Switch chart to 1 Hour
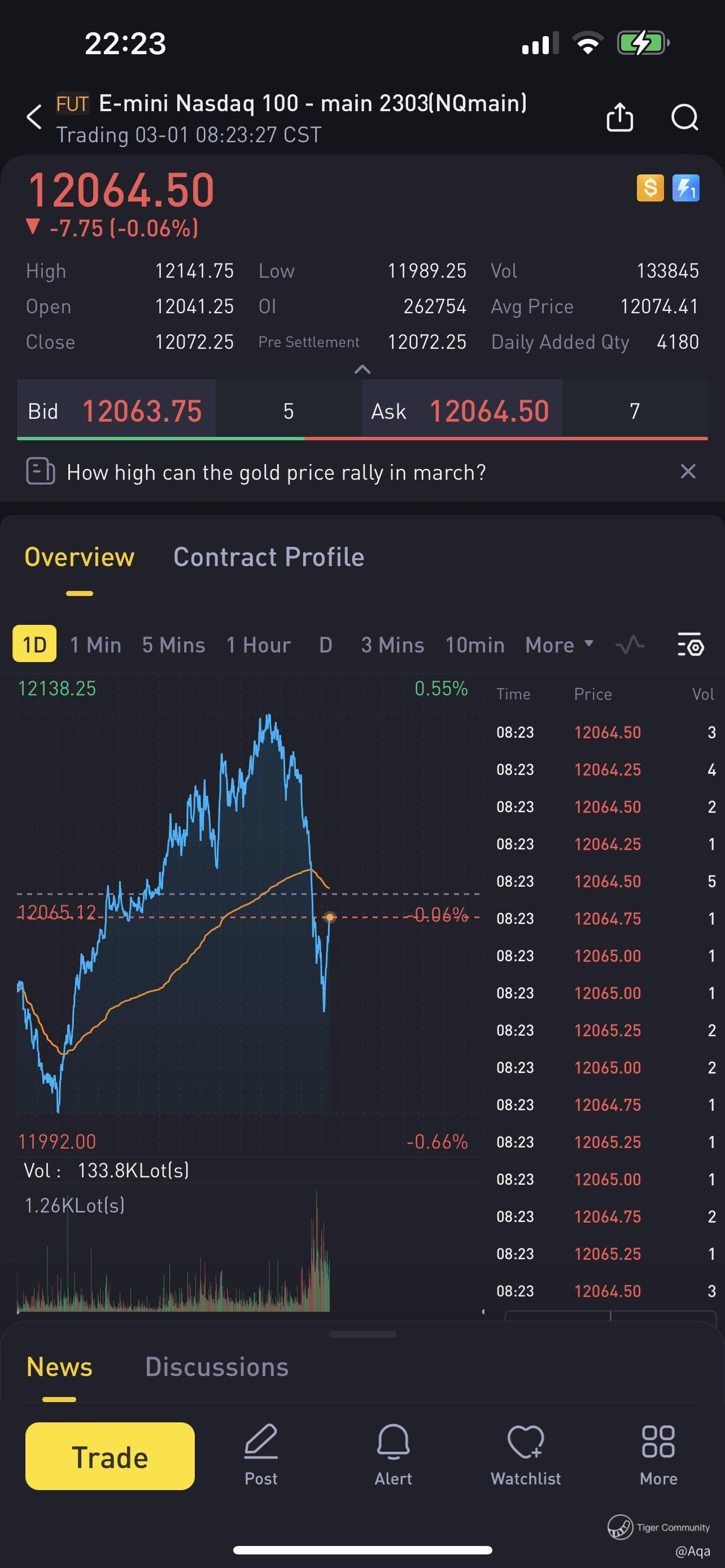Viewport: 725px width, 1568px height. (259, 645)
